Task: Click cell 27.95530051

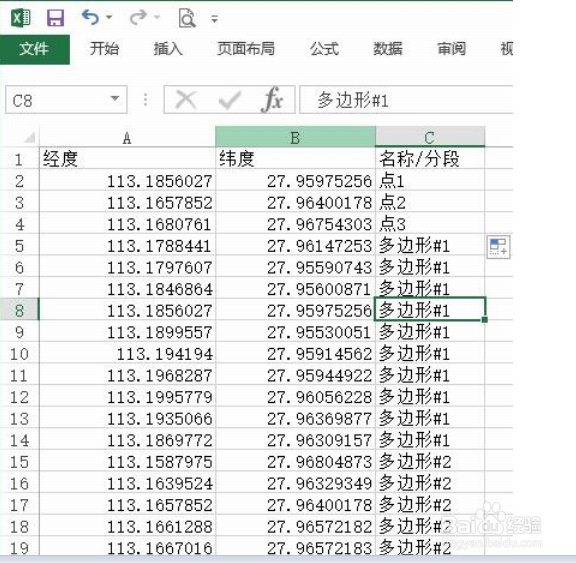Action: click(295, 332)
